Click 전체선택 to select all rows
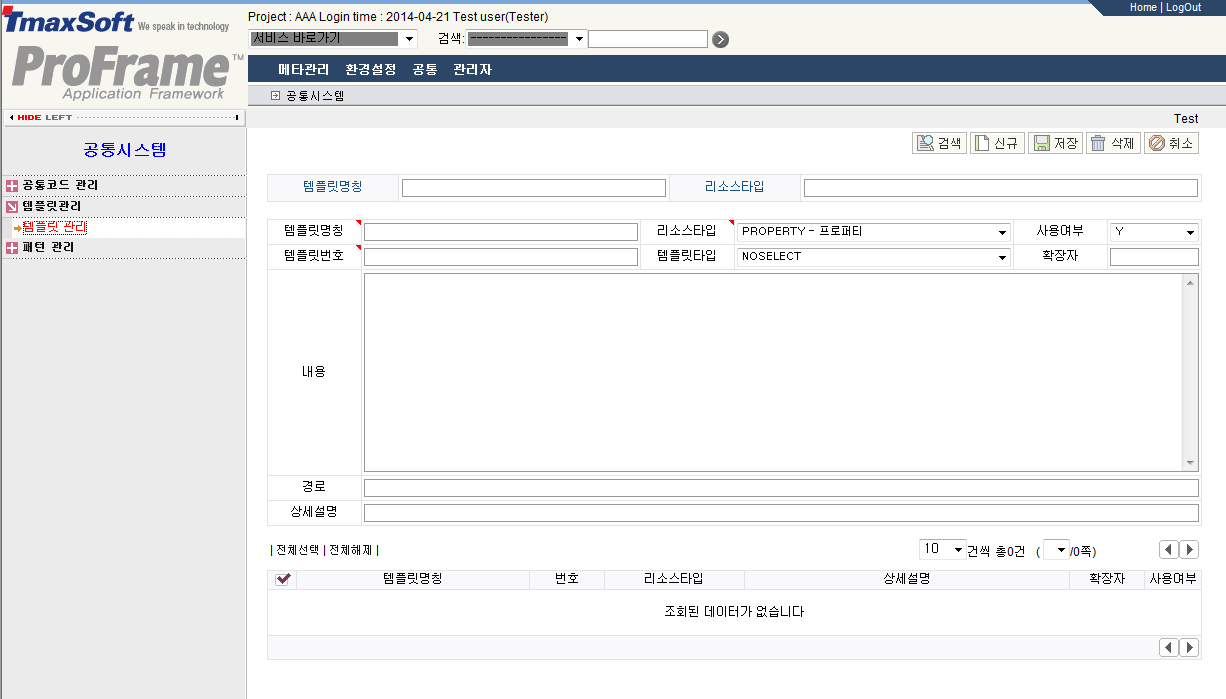The width and height of the screenshot is (1226, 699). 297,549
